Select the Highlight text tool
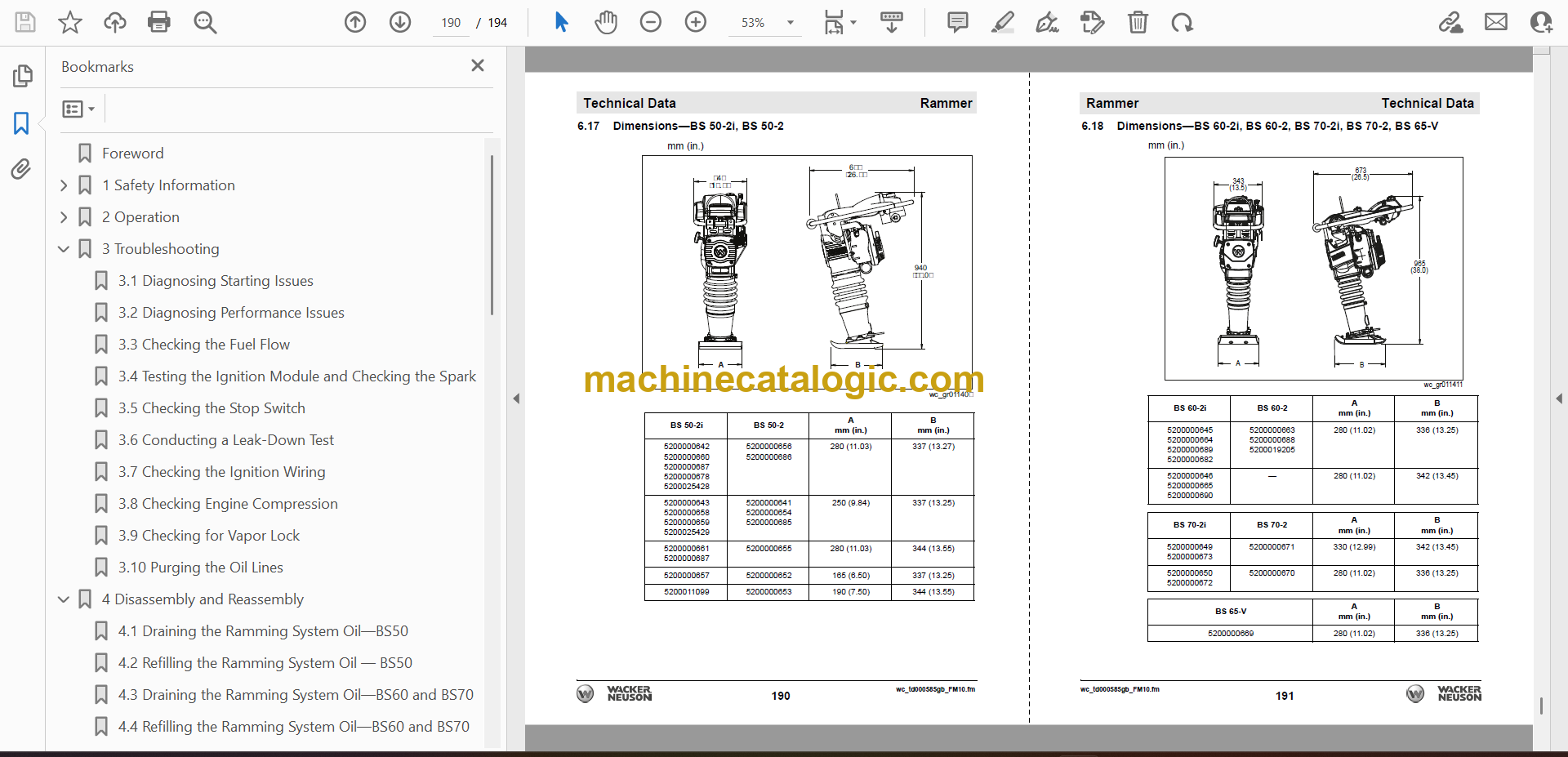The image size is (1568, 757). pos(1003,22)
